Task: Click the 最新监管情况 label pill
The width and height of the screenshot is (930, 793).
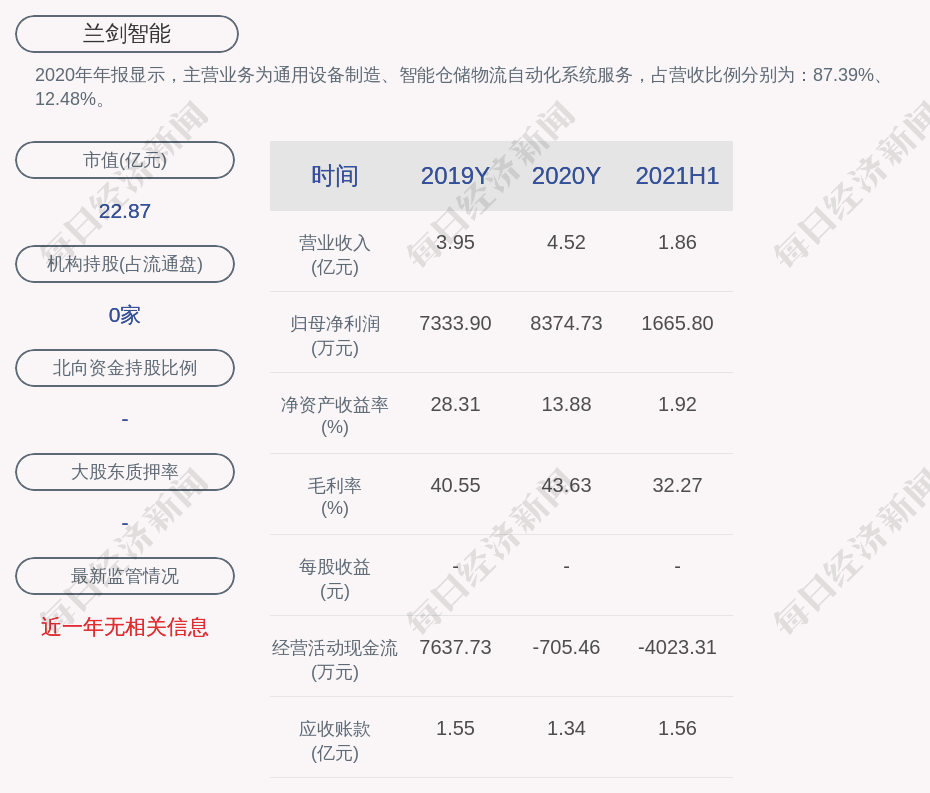Action: [125, 576]
